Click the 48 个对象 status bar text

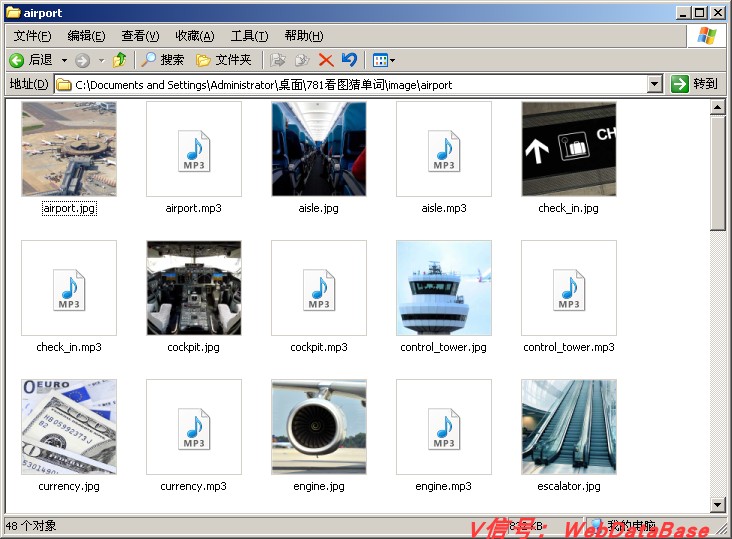point(31,526)
